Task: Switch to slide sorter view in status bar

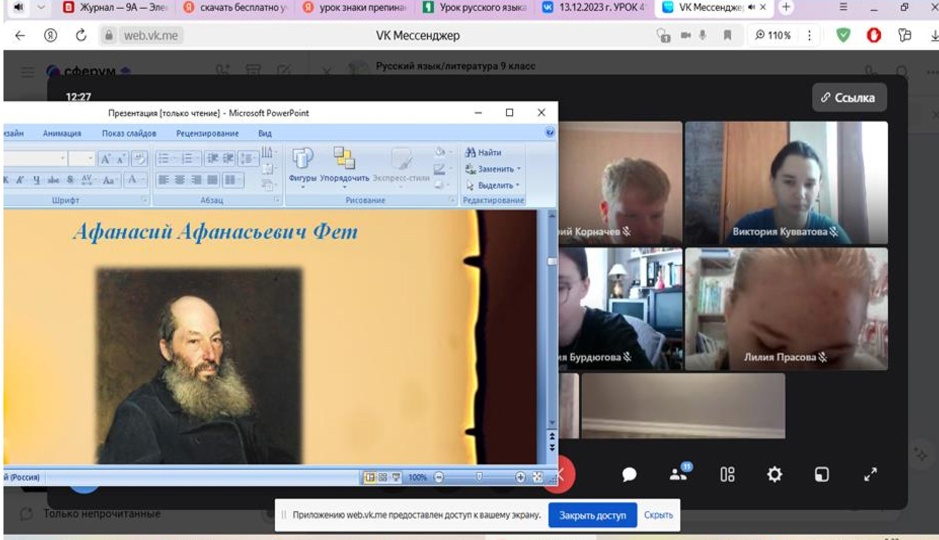Action: point(383,477)
